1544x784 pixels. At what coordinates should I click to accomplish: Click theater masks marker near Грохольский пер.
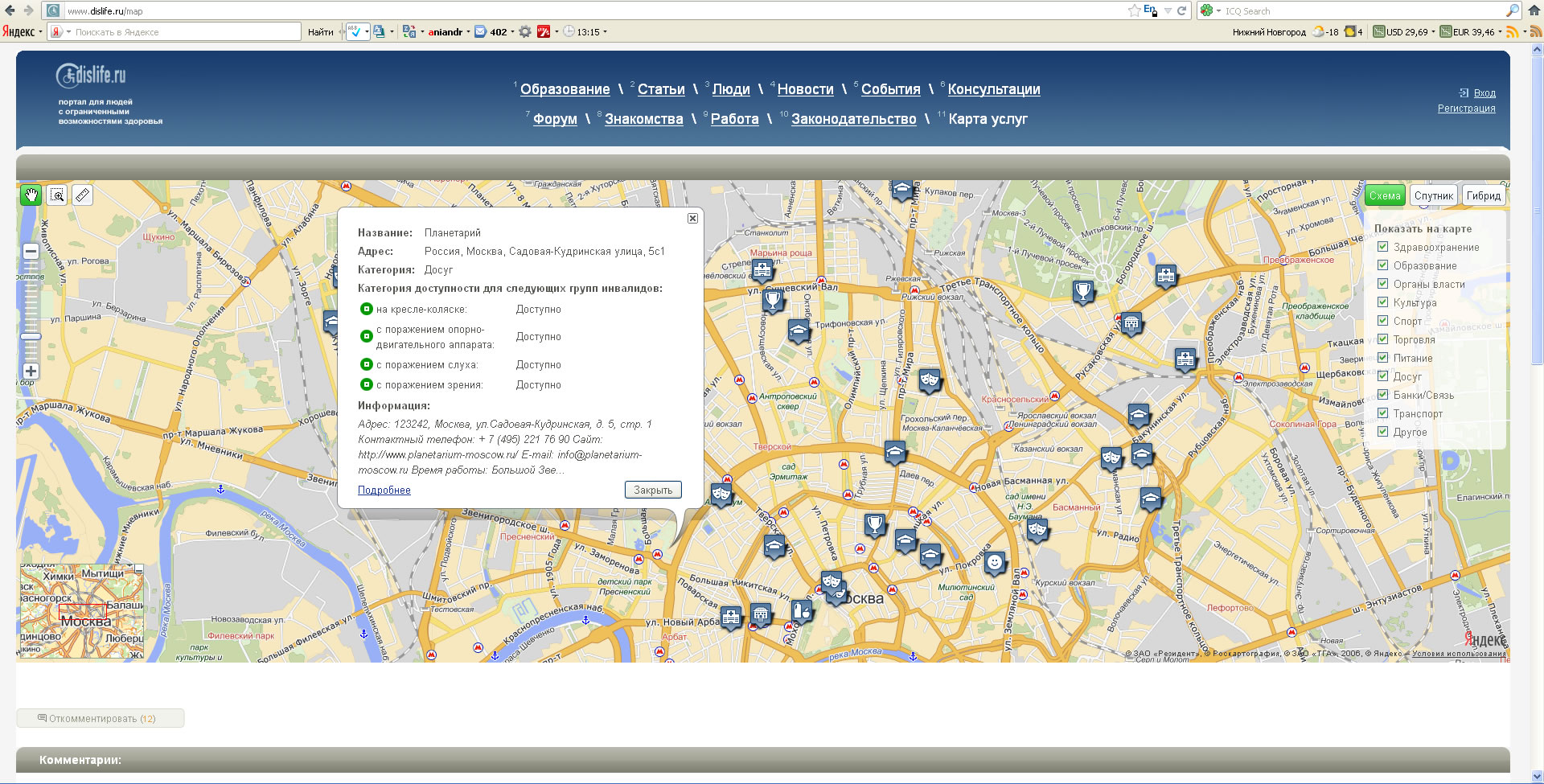(930, 380)
